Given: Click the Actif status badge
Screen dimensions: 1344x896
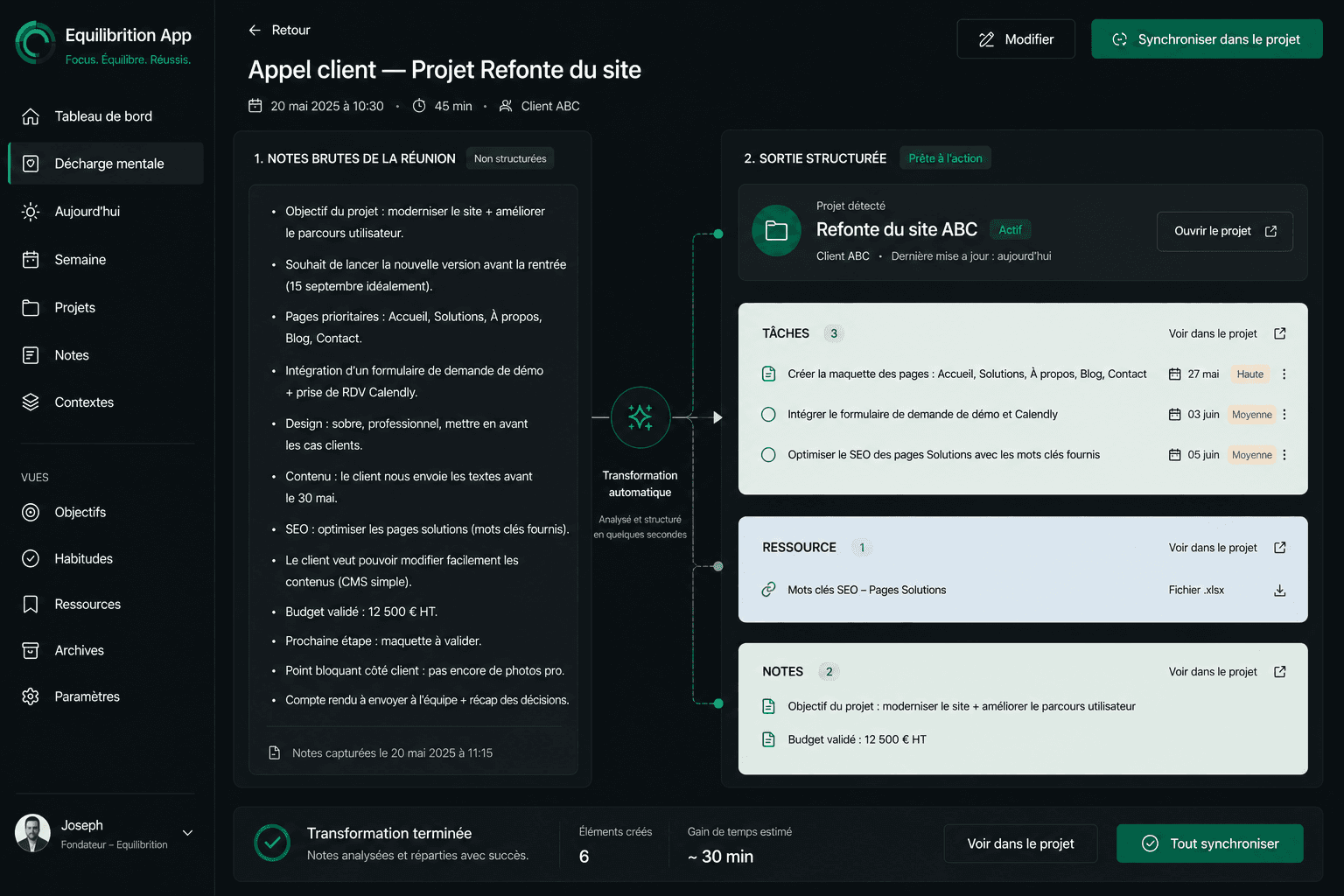Looking at the screenshot, I should click(1011, 230).
